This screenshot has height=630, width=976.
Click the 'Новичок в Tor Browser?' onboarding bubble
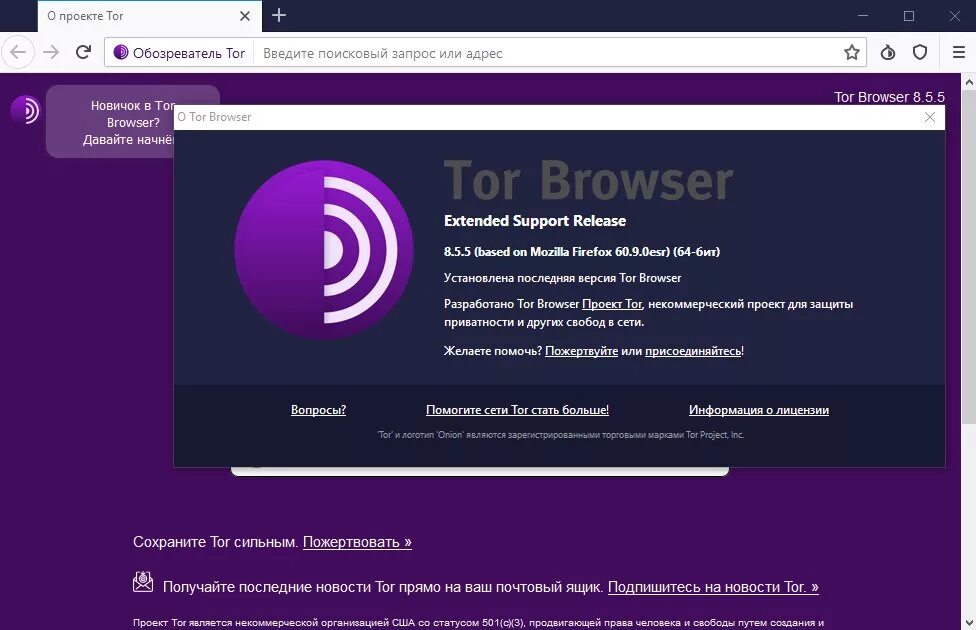pos(110,121)
